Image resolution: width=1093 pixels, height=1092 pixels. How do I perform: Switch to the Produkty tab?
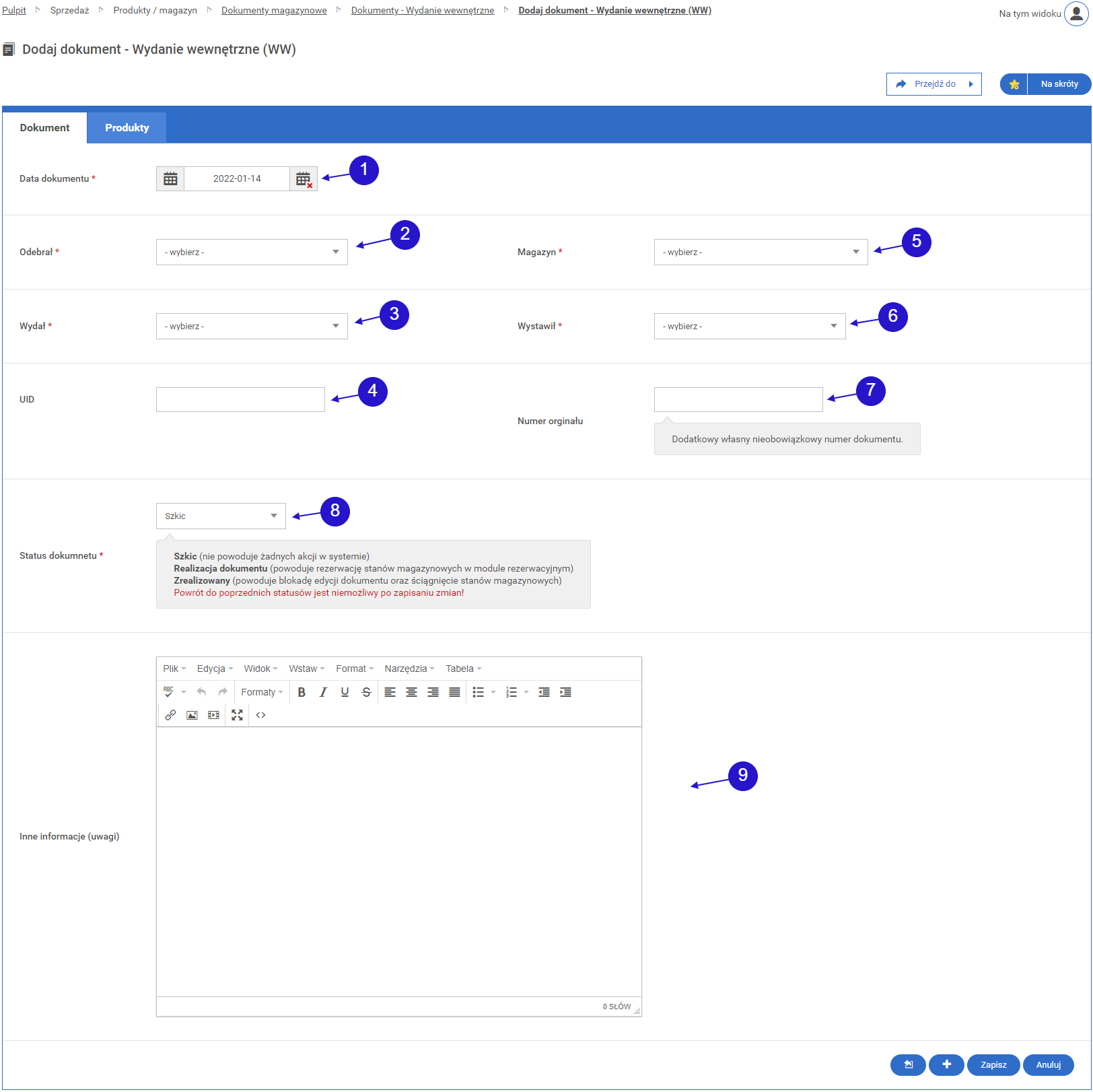pos(127,128)
